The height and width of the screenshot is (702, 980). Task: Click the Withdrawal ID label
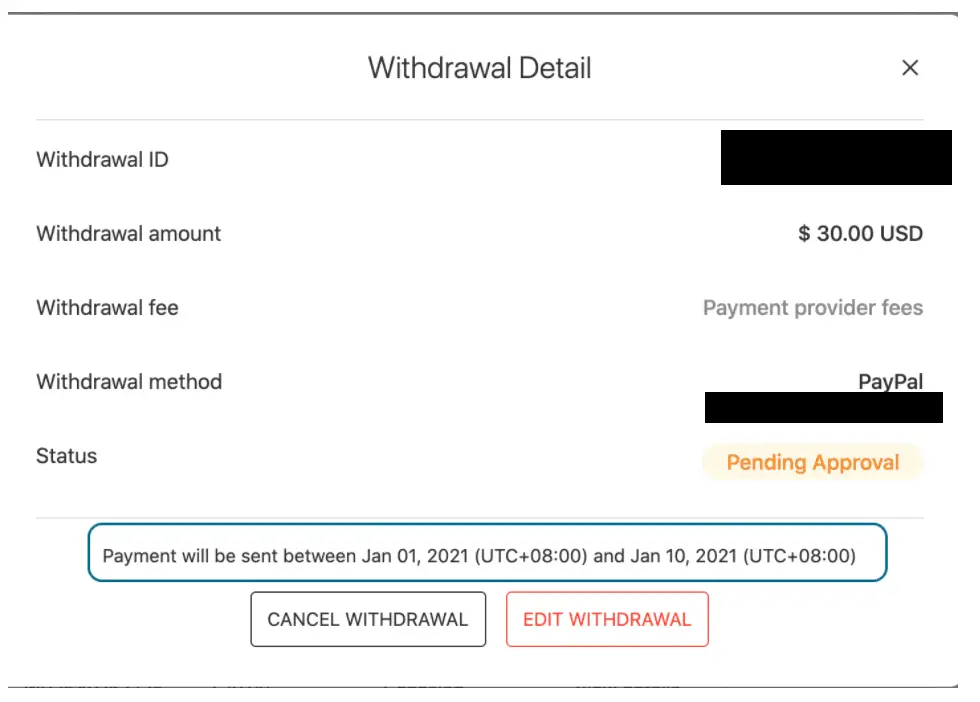coord(102,159)
